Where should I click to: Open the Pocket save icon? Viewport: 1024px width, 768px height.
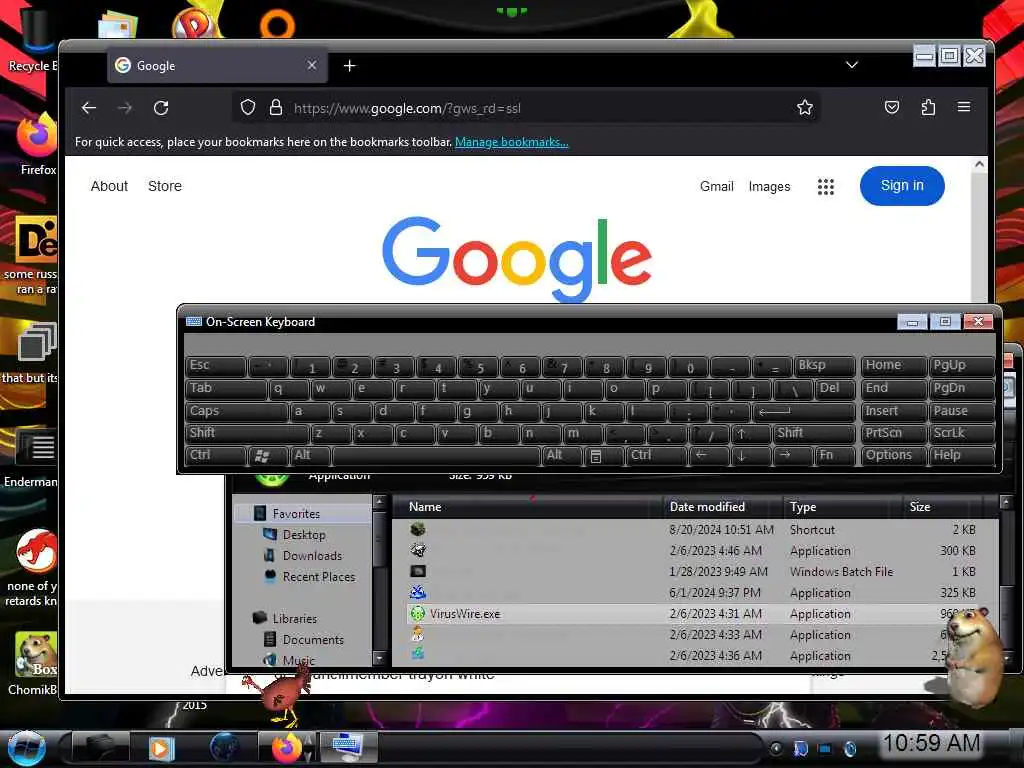(x=891, y=107)
